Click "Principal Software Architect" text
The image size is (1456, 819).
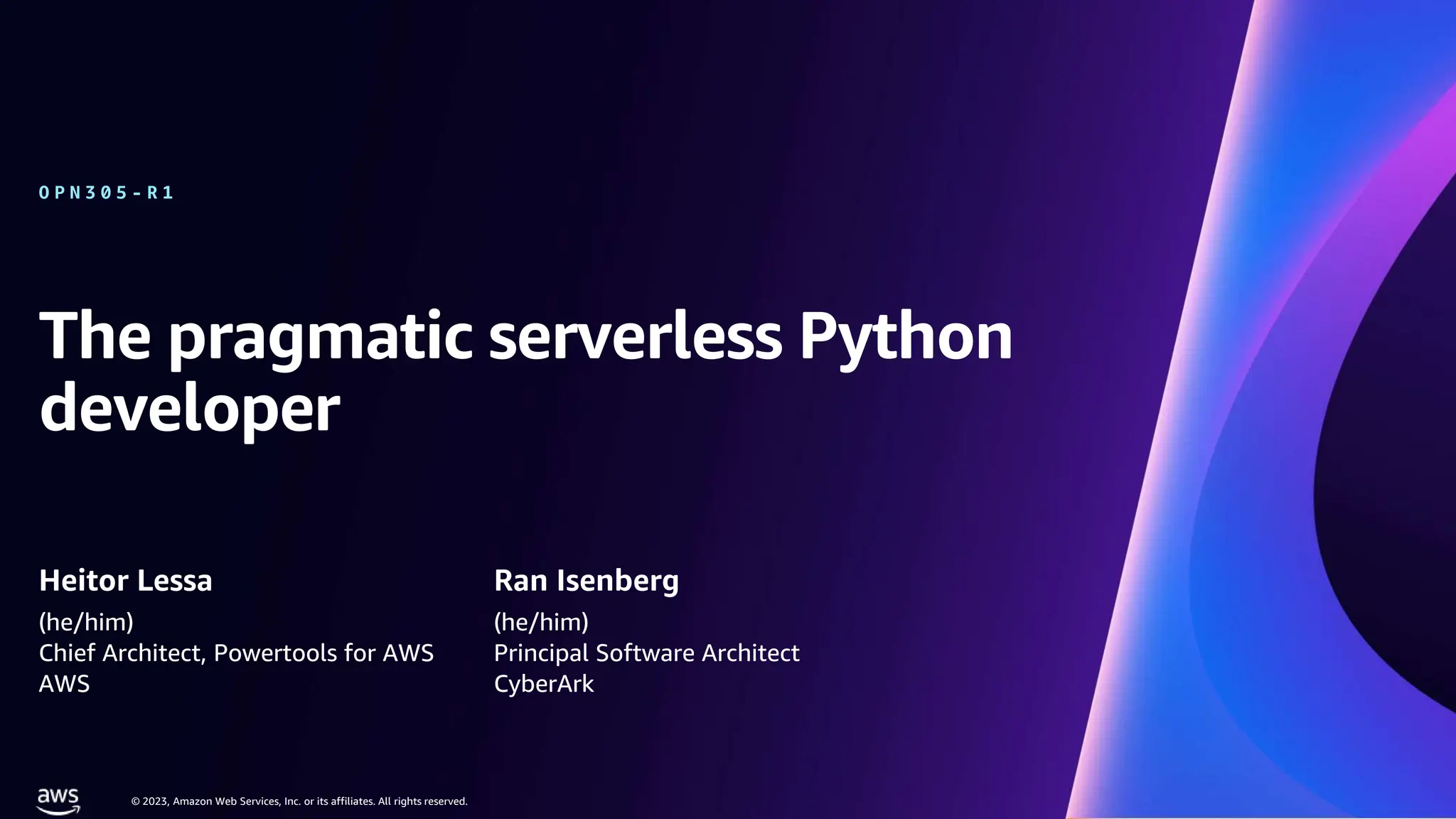pos(647,653)
